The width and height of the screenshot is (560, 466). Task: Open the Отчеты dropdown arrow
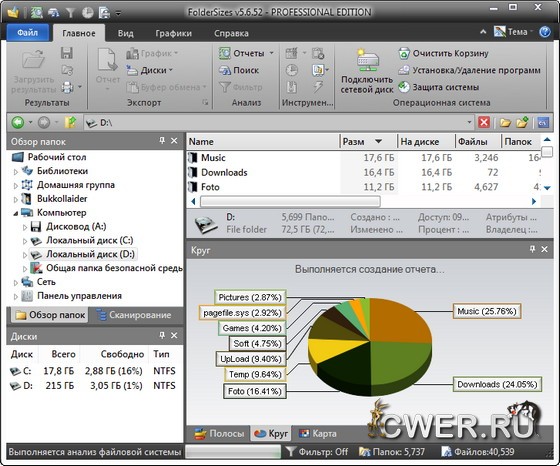(271, 53)
